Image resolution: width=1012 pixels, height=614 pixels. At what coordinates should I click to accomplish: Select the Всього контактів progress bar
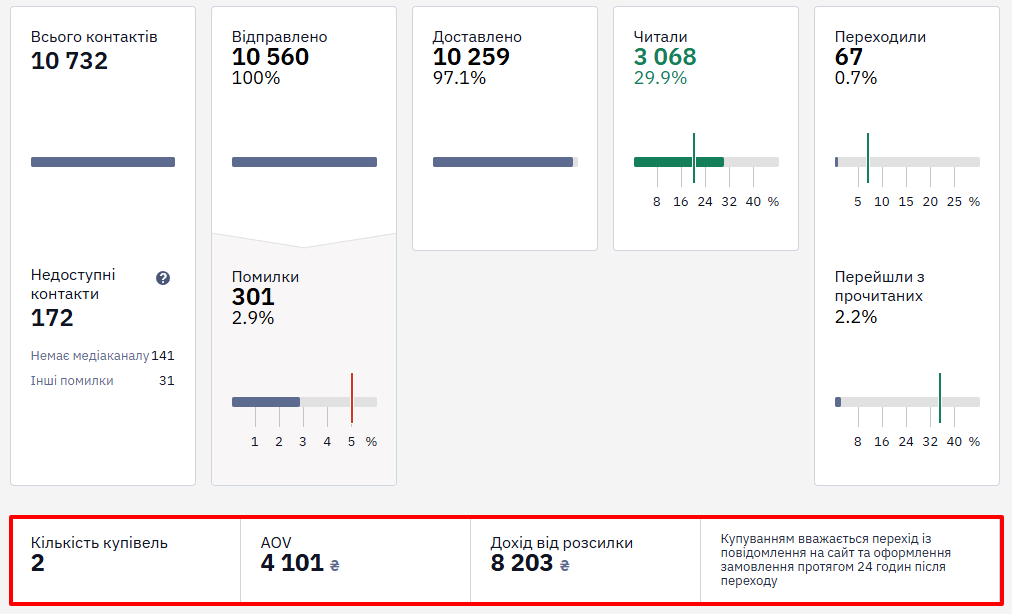tap(103, 162)
